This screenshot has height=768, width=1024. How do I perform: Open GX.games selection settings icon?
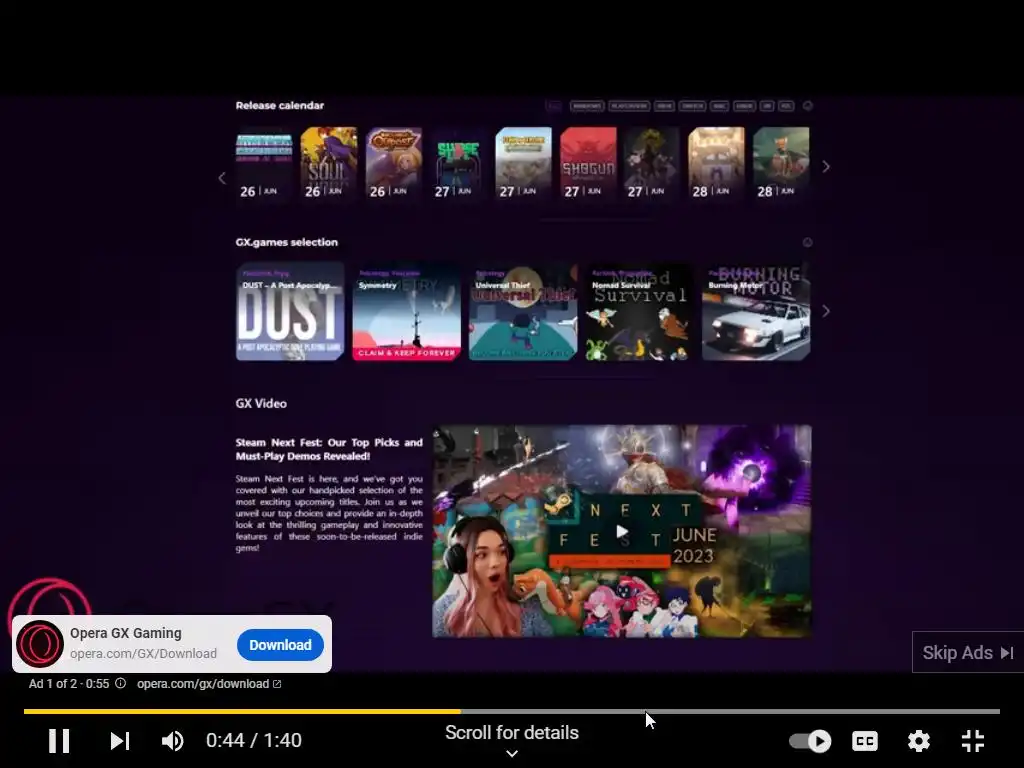tap(807, 242)
